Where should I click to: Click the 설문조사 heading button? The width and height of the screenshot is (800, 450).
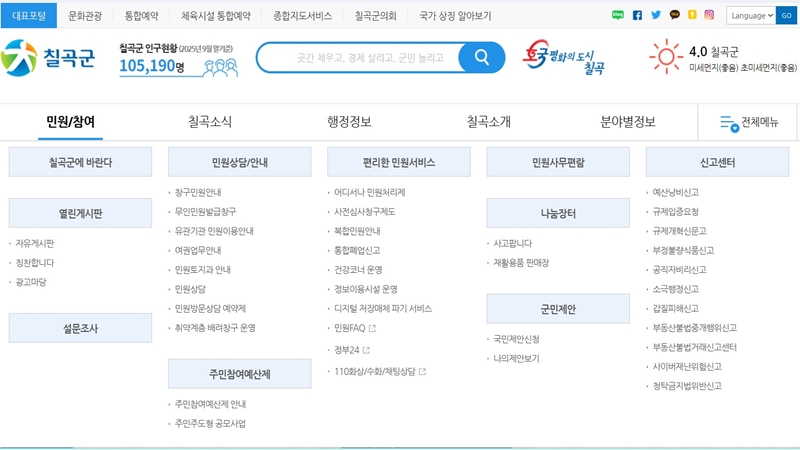click(x=80, y=328)
